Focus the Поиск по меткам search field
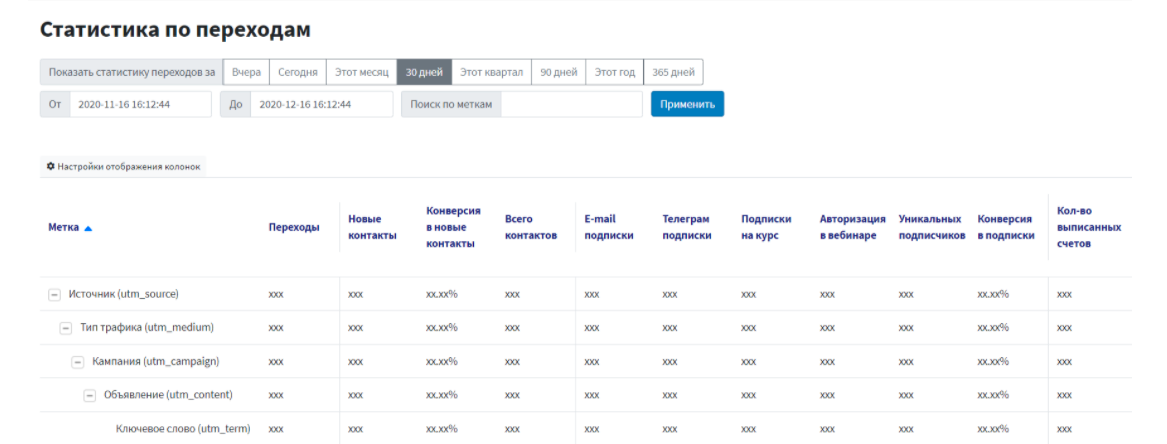The image size is (1167, 444). (x=571, y=104)
